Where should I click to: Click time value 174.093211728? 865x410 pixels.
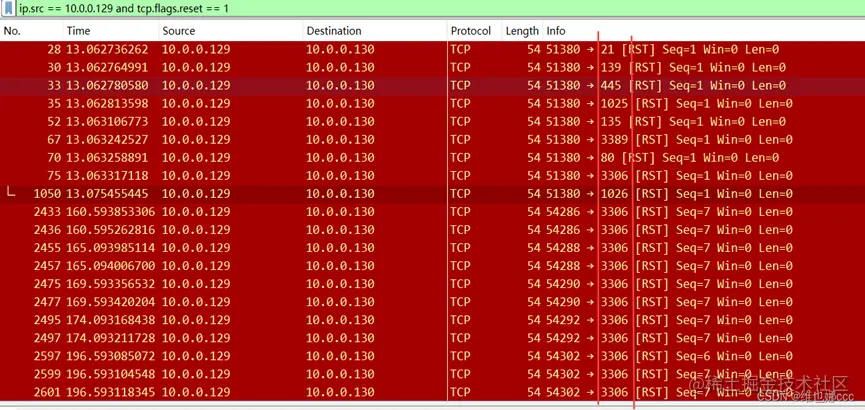[110, 338]
